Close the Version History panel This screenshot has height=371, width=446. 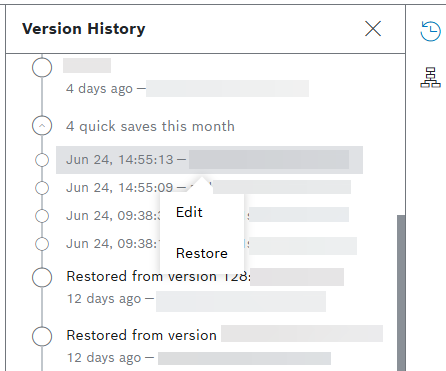coord(373,28)
